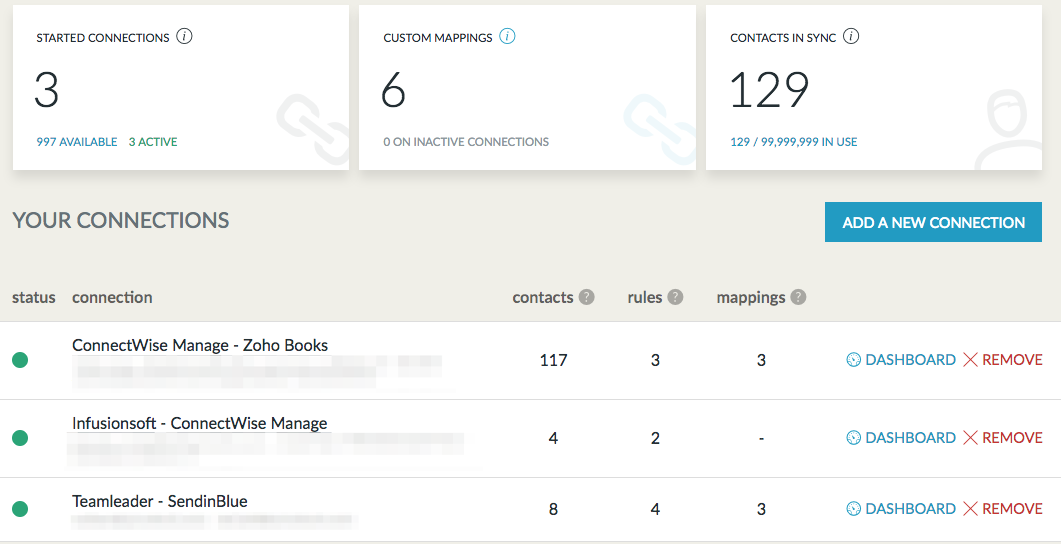The image size is (1061, 544).
Task: Click the connection column header
Action: [x=112, y=297]
